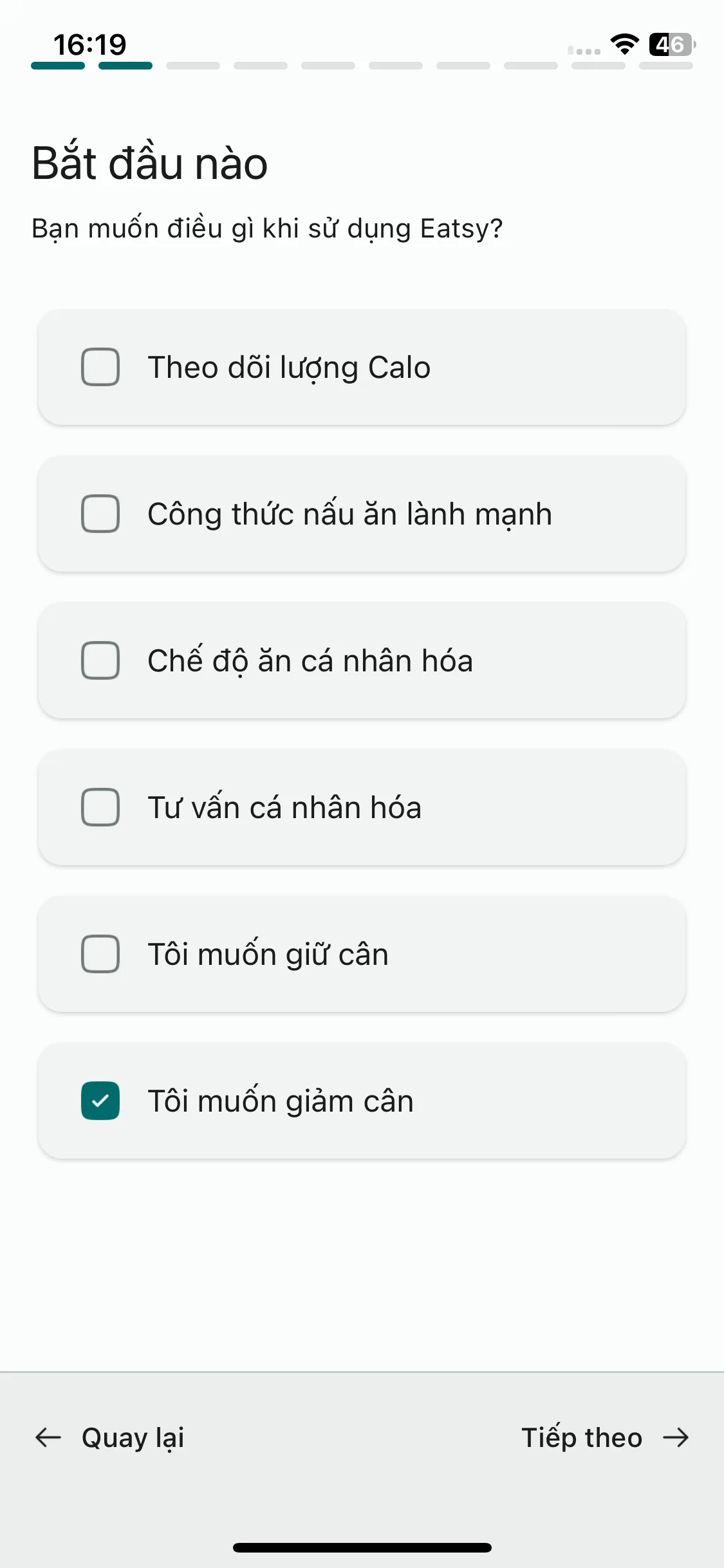724x1568 pixels.
Task: Tap the status bar clock showing 16:19
Action: 90,44
